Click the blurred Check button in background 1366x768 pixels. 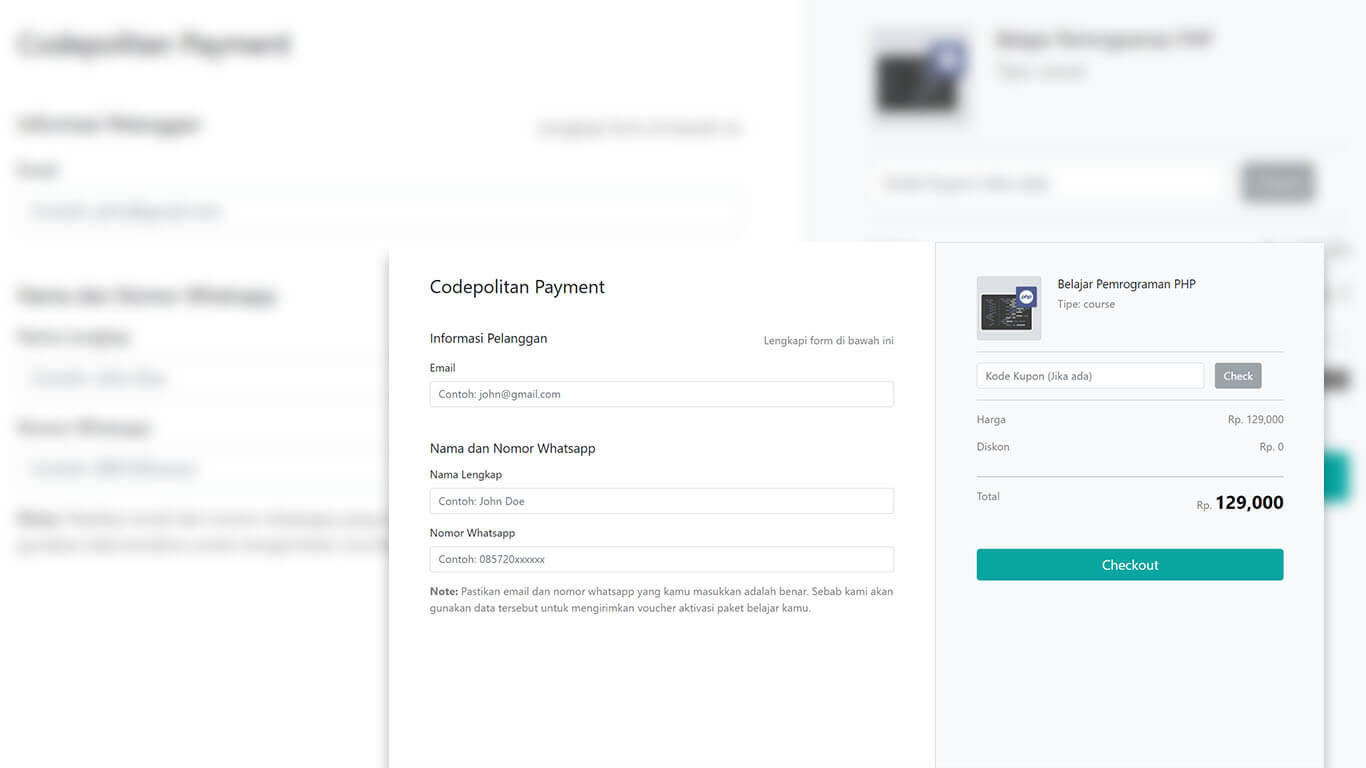pyautogui.click(x=1277, y=183)
